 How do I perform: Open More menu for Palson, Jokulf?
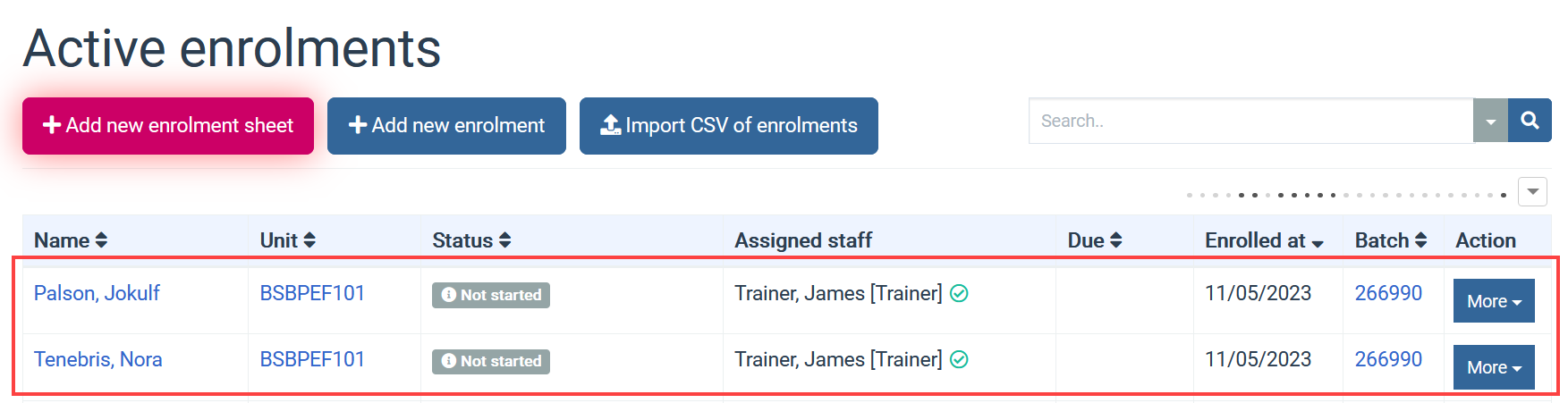(x=1494, y=301)
